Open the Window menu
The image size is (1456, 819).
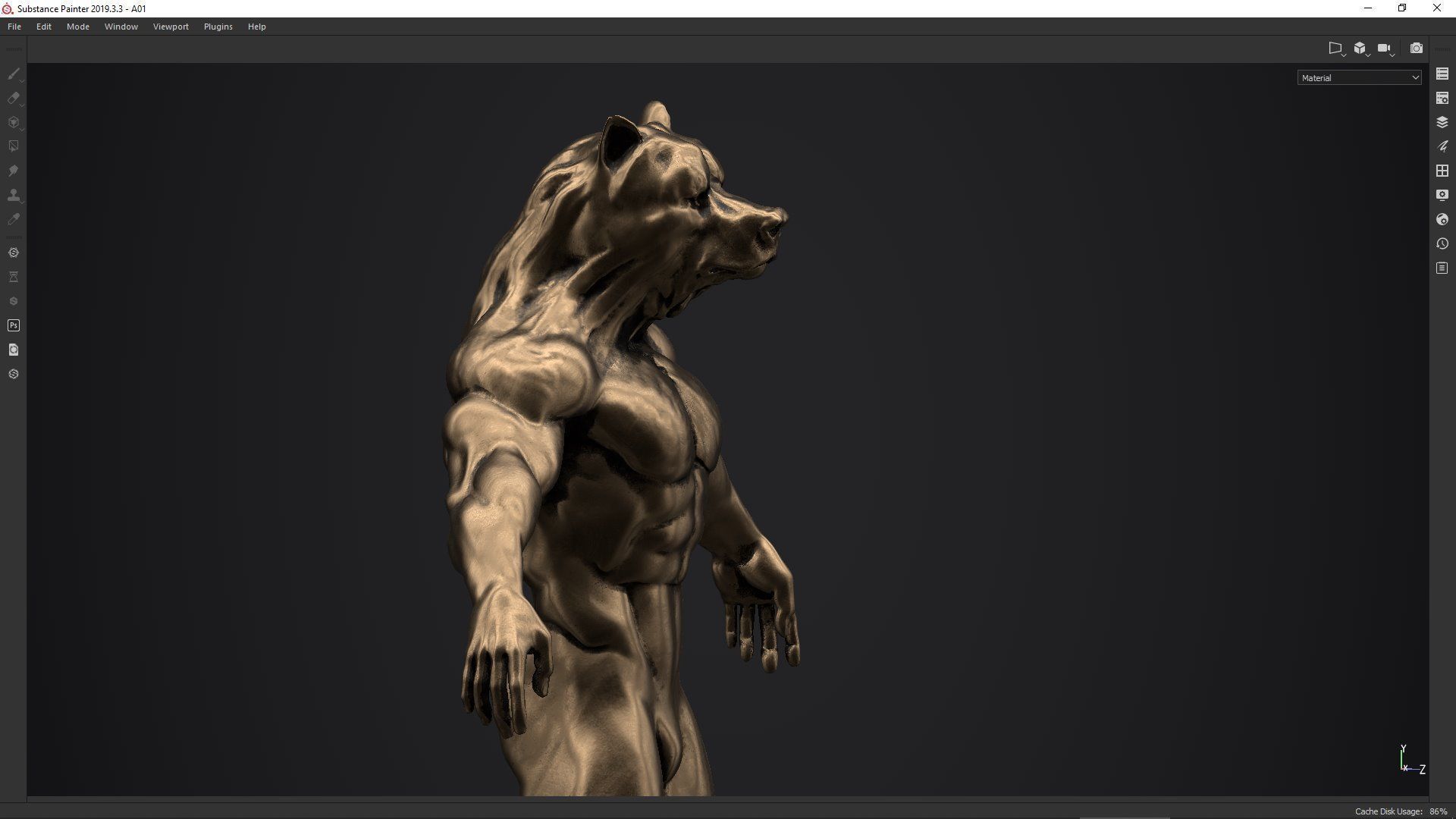pyautogui.click(x=121, y=27)
